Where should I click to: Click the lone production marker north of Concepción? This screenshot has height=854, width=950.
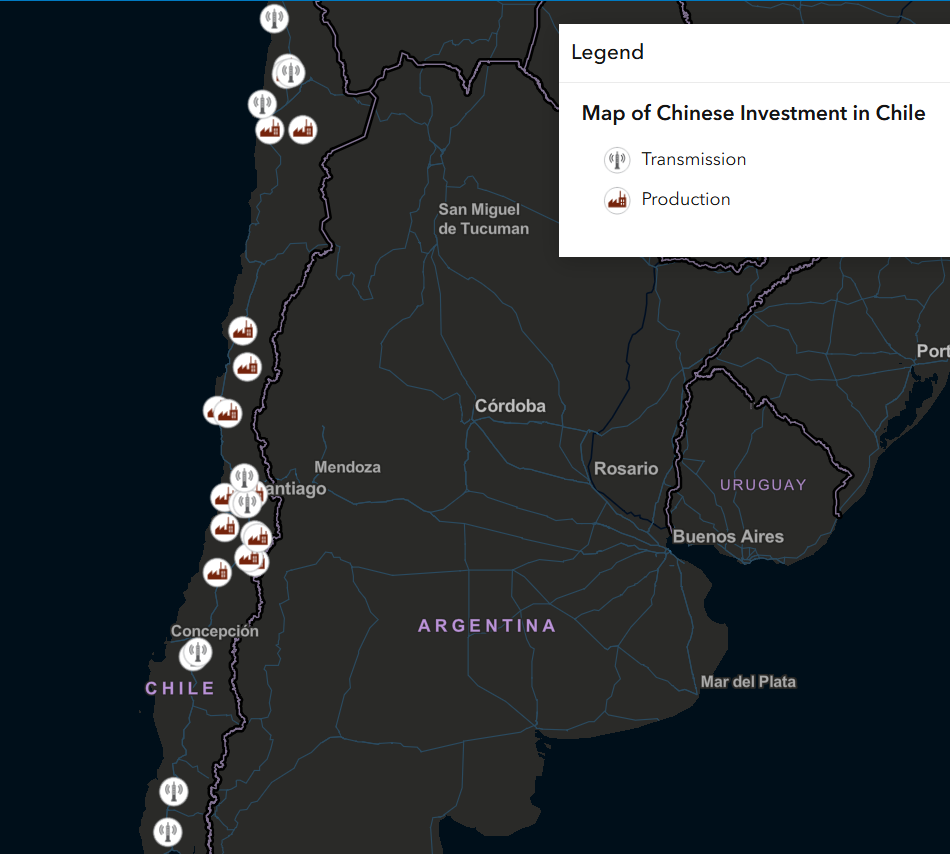tap(217, 572)
